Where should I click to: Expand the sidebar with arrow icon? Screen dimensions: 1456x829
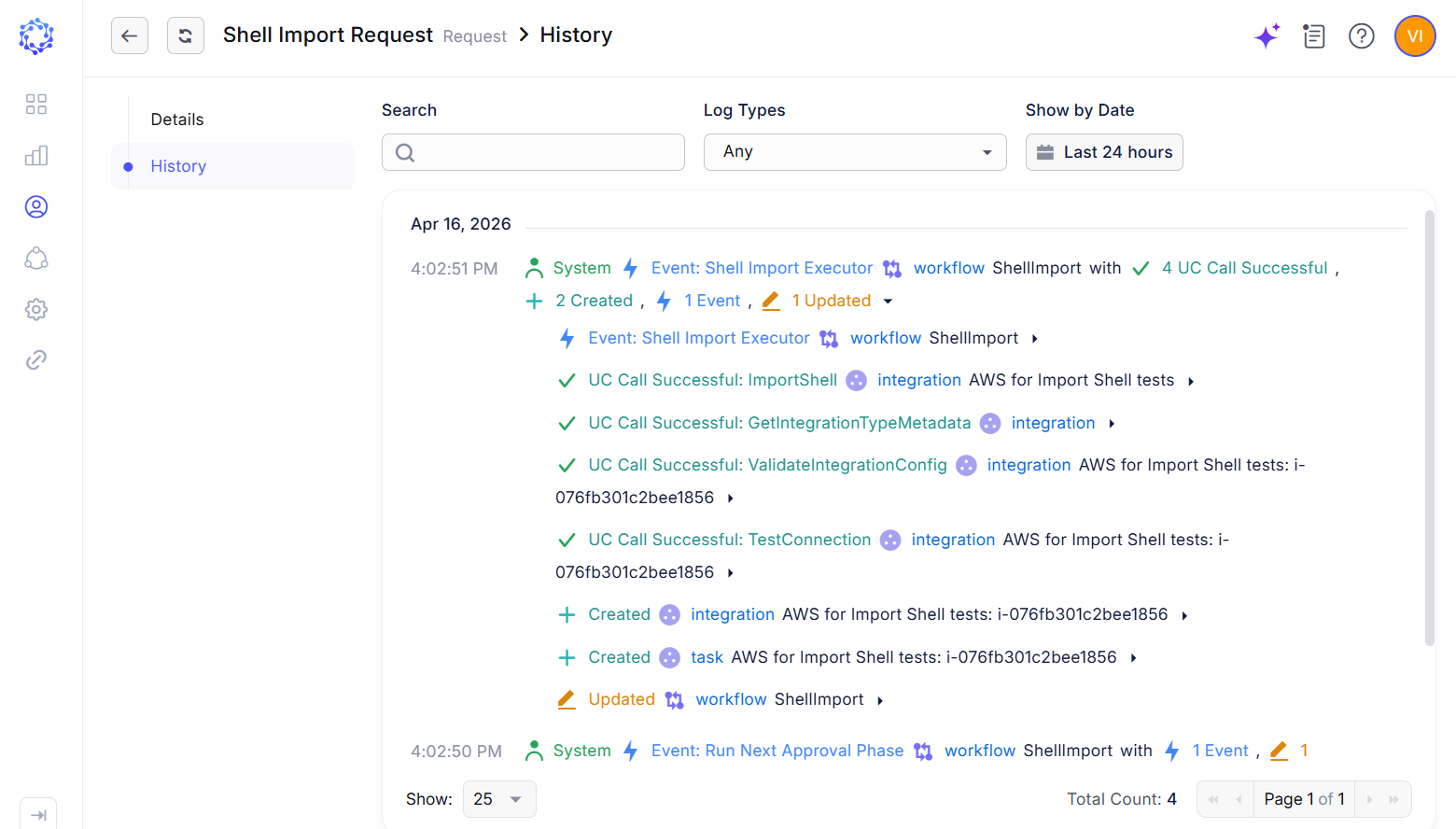tap(38, 814)
